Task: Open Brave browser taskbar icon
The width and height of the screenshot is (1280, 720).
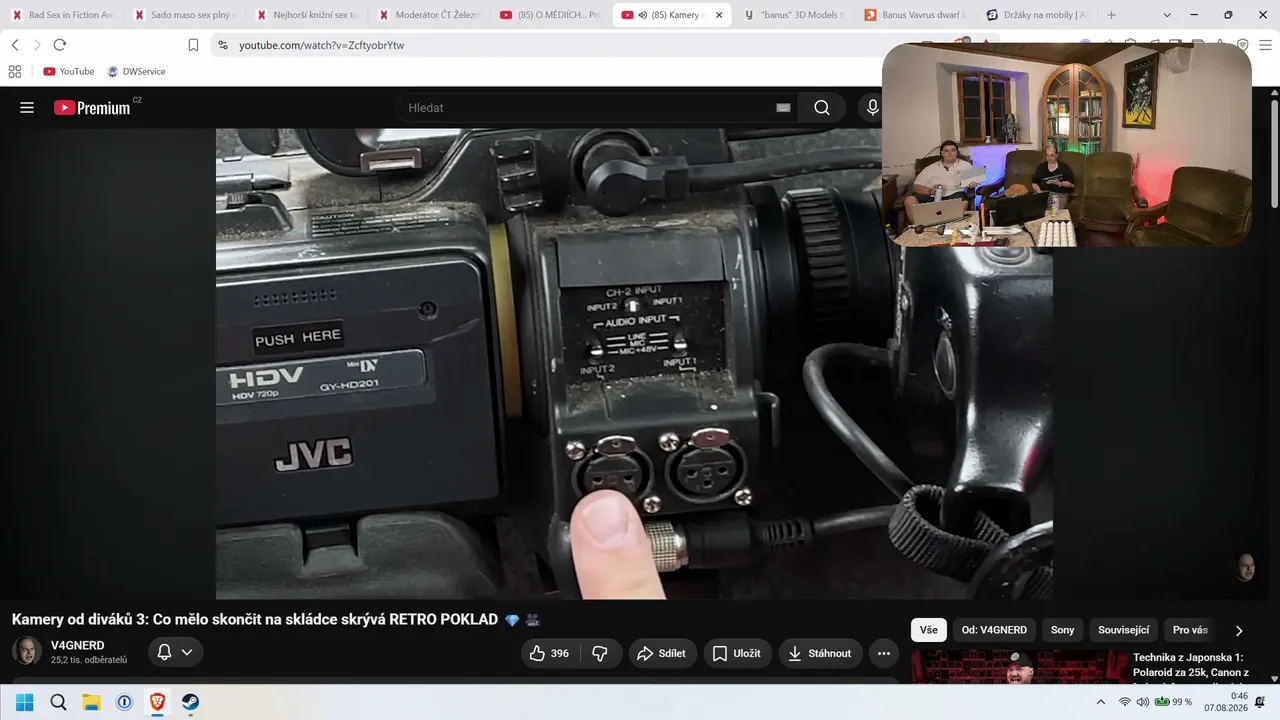Action: point(157,702)
